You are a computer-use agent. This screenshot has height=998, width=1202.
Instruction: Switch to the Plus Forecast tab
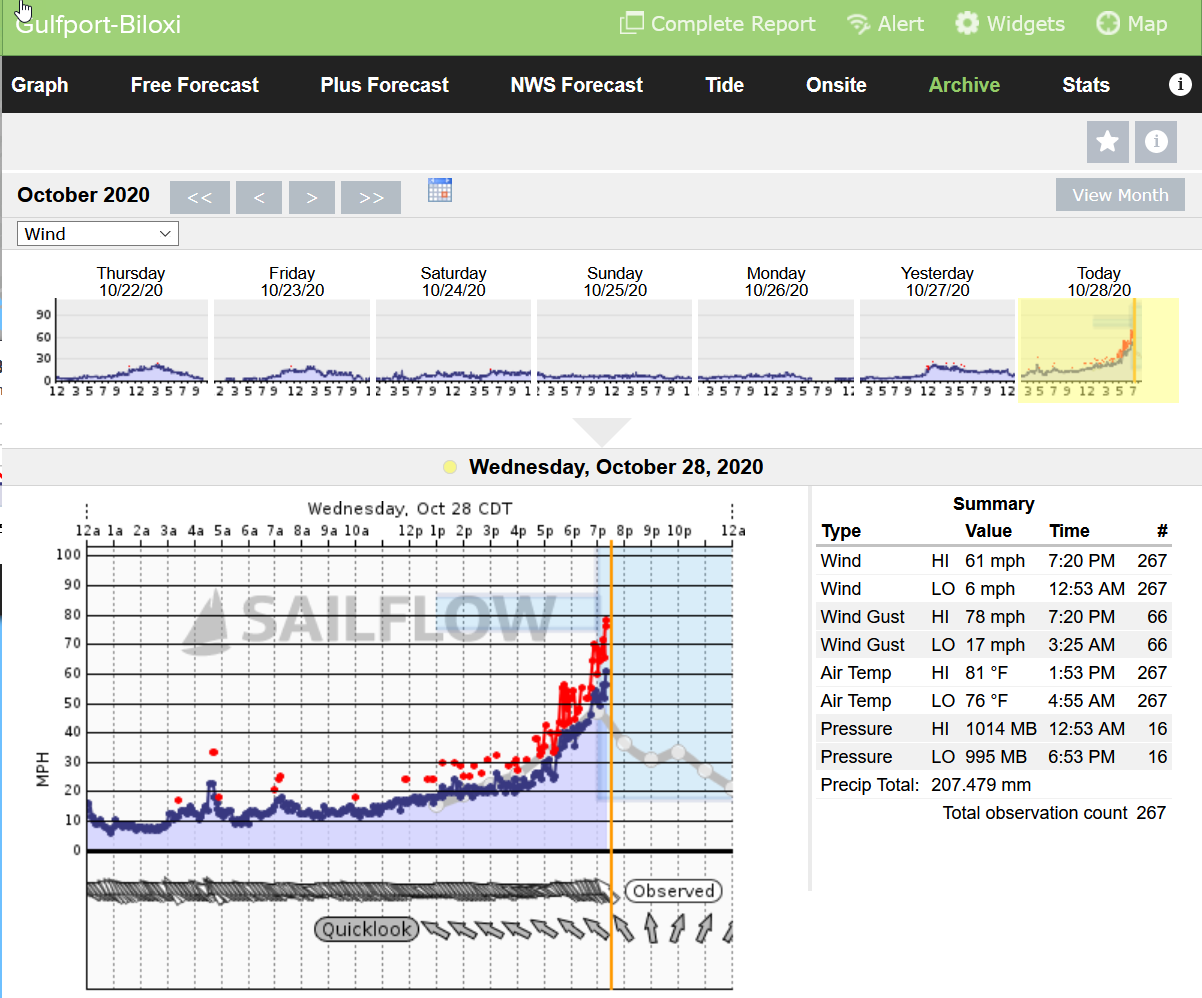pos(385,85)
